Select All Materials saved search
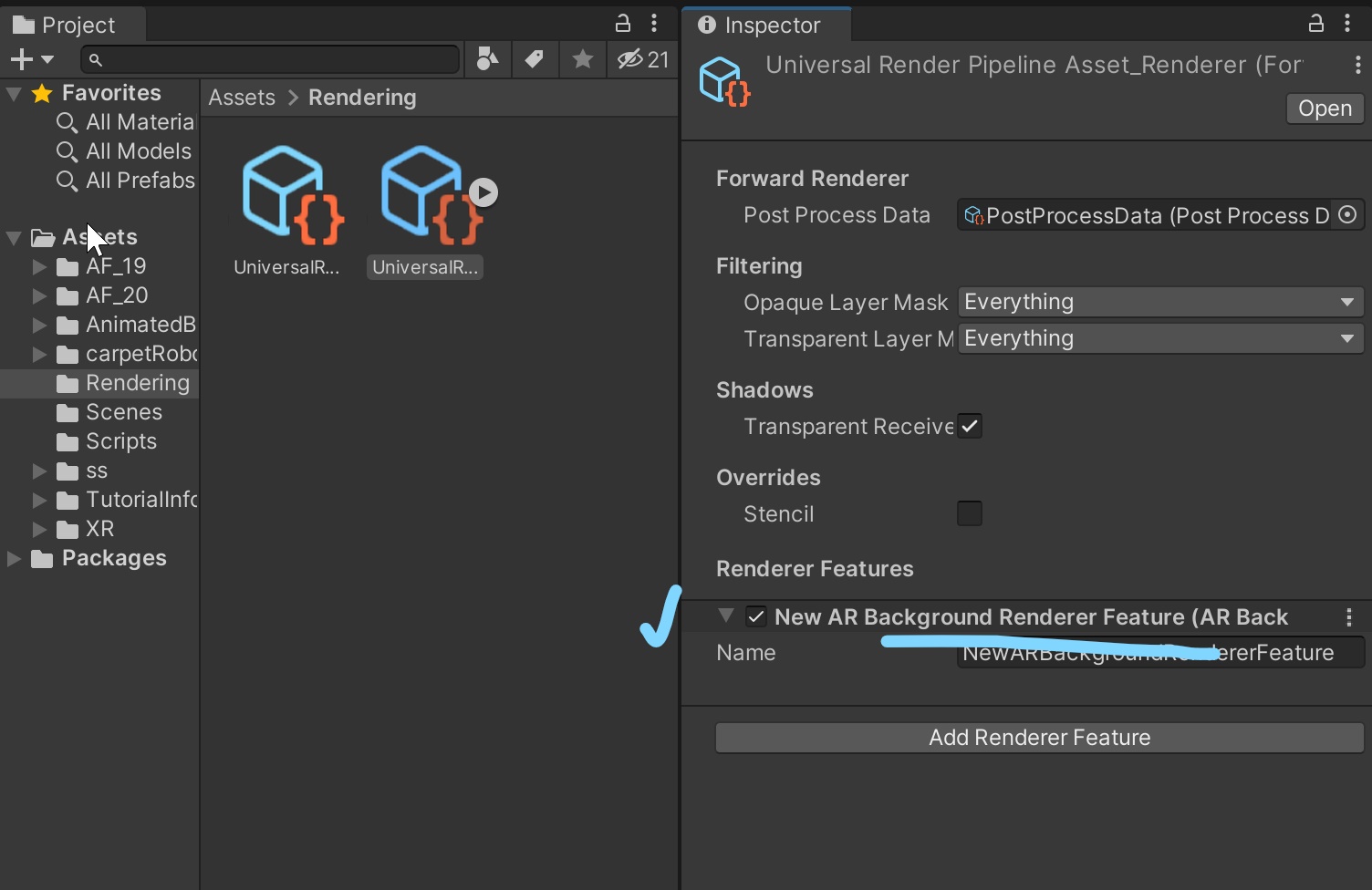The height and width of the screenshot is (890, 1372). click(x=126, y=122)
